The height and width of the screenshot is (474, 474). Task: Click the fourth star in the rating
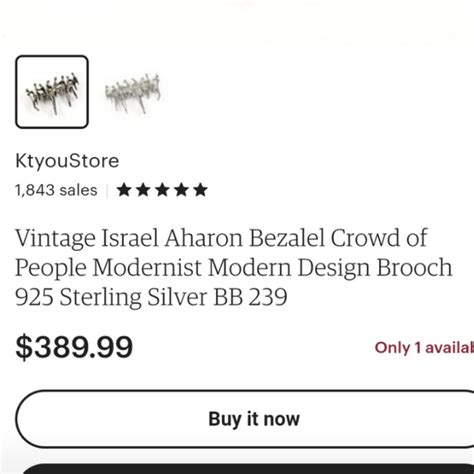tap(182, 190)
